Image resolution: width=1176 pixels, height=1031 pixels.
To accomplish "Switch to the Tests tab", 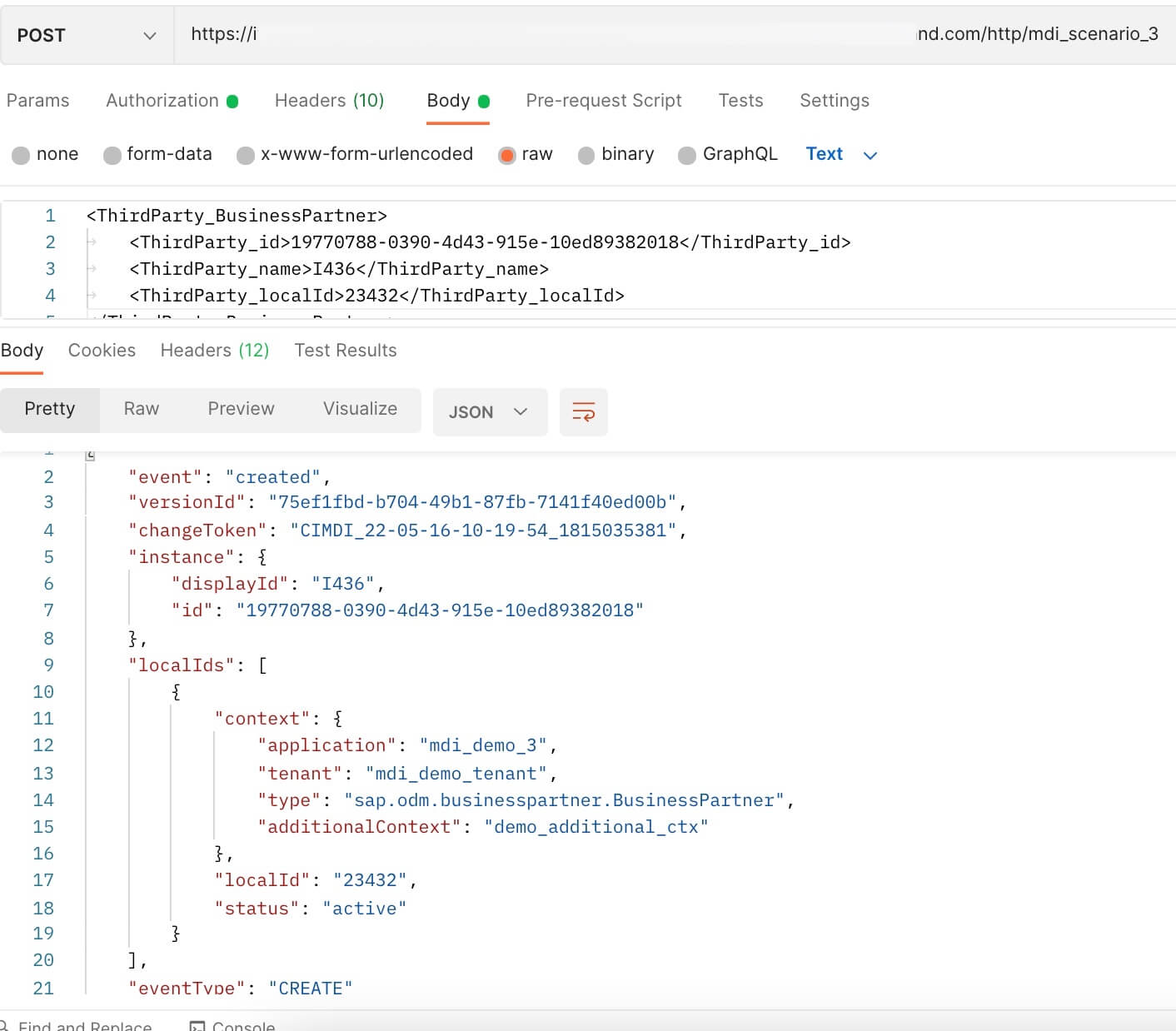I will point(740,100).
